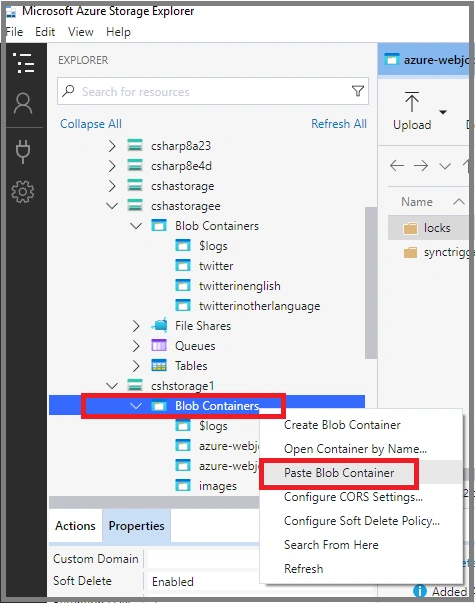Collapse the cshastoragee node
Viewport: 475px width, 603px height.
tap(112, 206)
